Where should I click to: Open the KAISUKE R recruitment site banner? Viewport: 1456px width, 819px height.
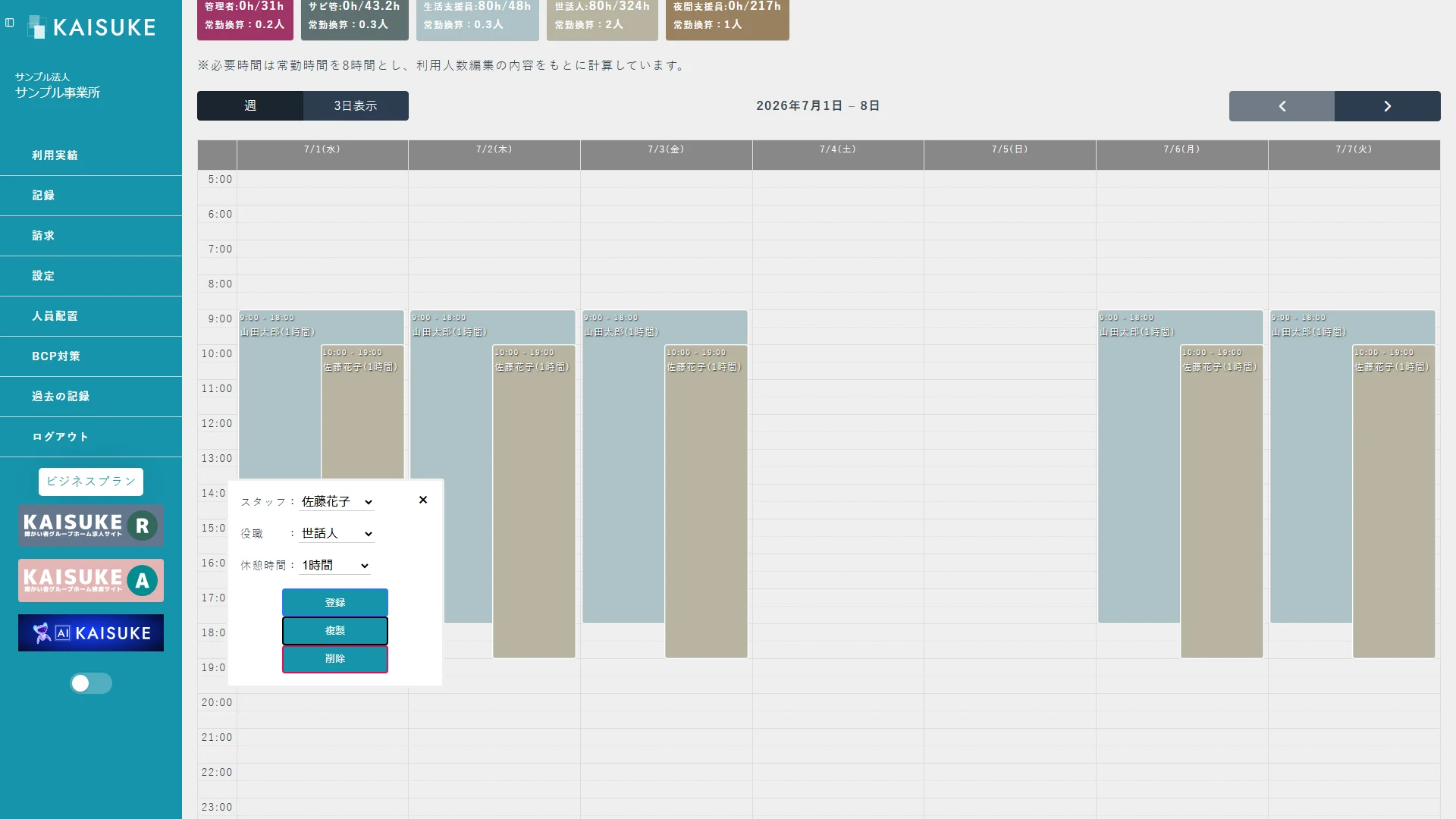coord(91,526)
